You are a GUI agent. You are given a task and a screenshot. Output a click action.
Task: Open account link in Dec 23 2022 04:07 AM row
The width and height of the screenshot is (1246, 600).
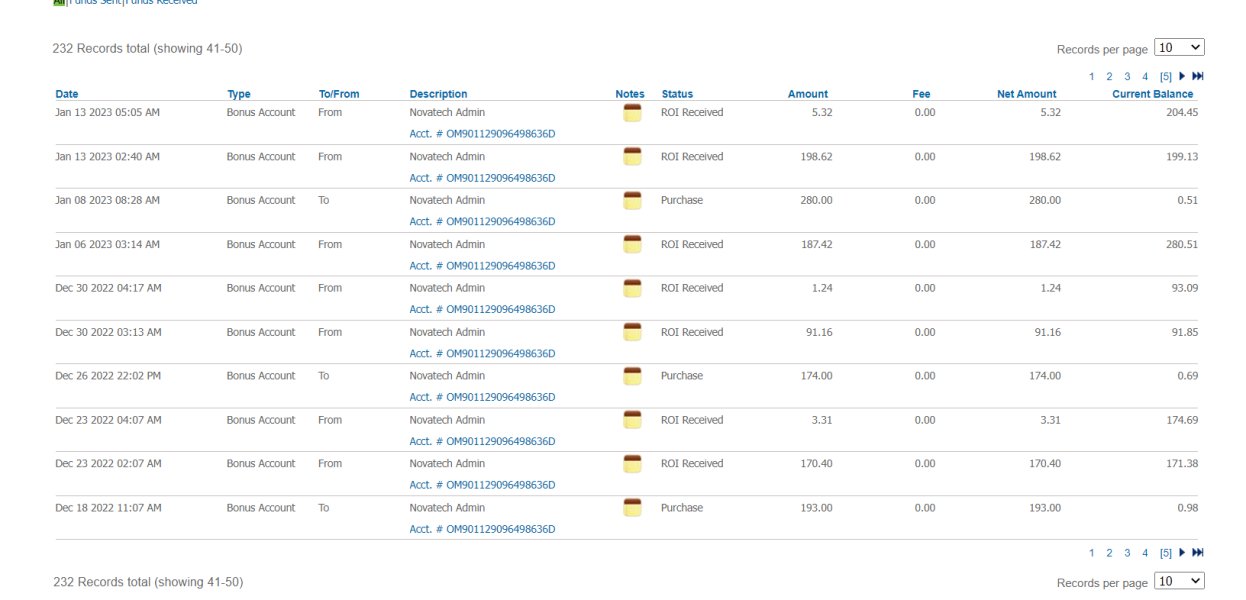click(x=482, y=441)
